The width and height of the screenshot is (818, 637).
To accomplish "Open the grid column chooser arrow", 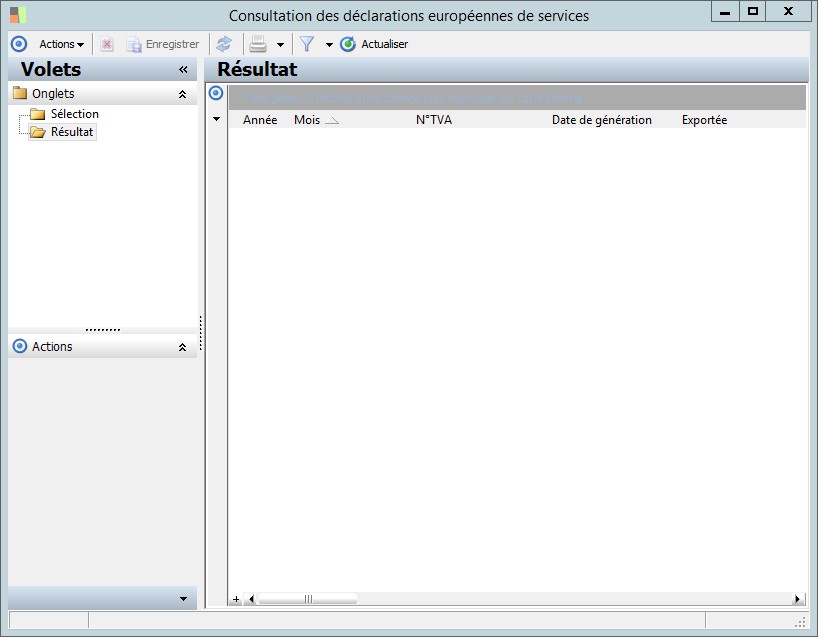I will (216, 119).
